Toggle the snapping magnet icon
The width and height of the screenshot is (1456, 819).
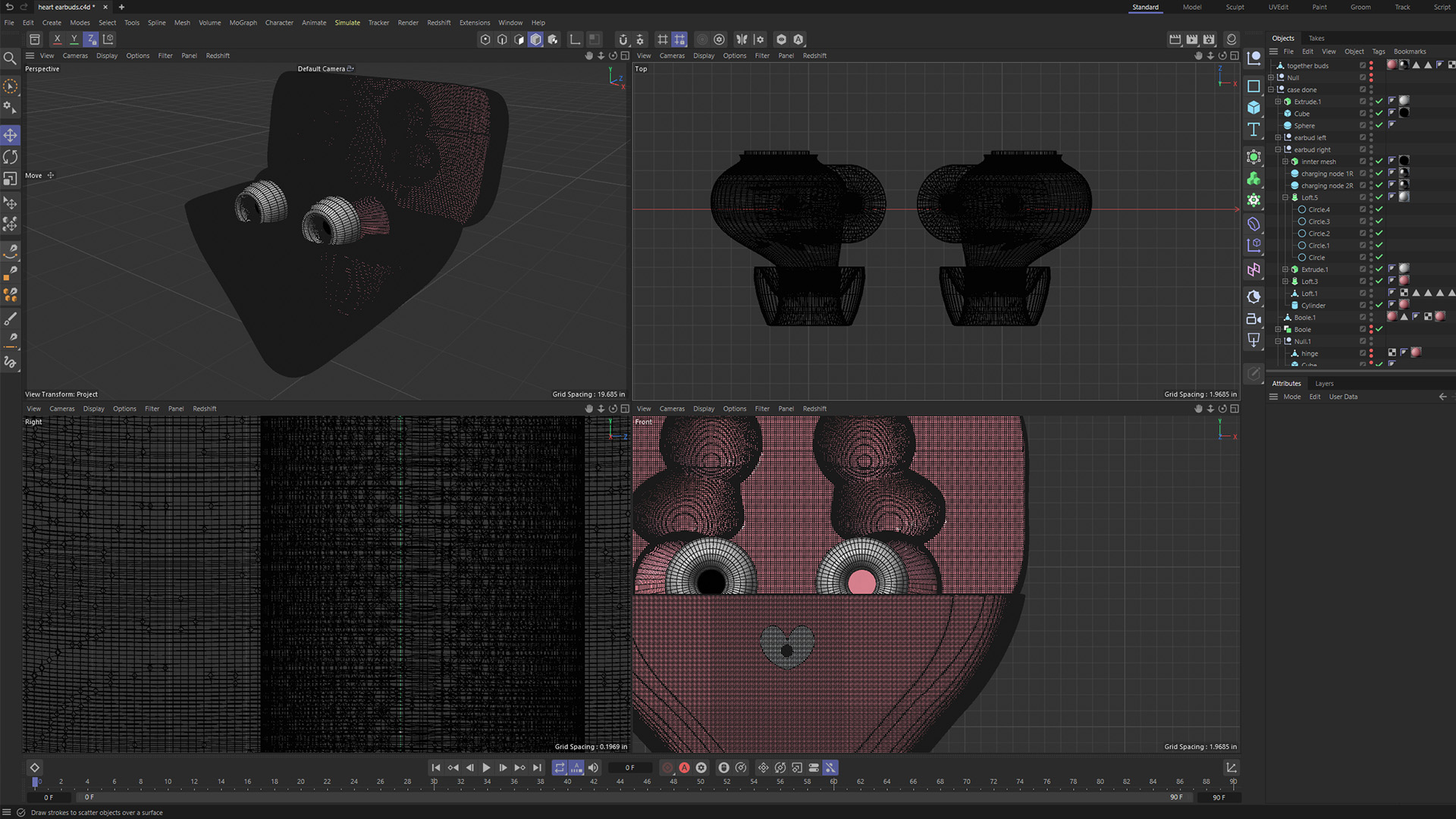point(623,39)
